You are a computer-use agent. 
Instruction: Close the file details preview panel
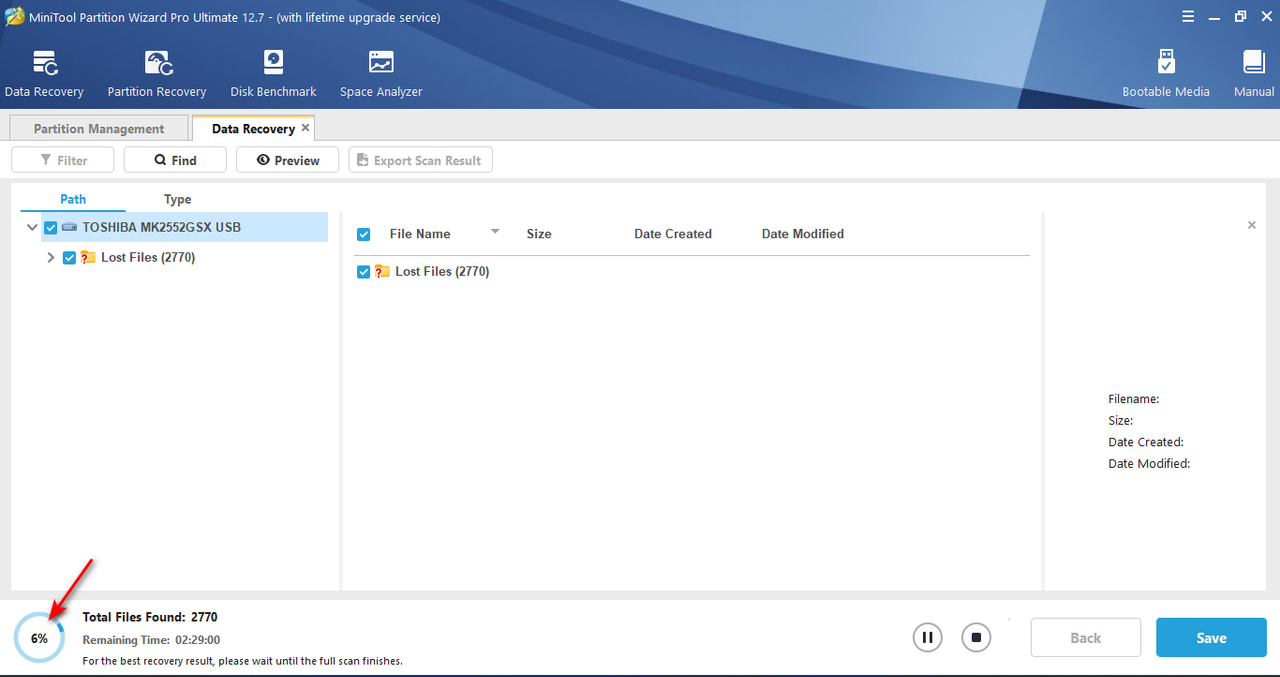[x=1252, y=226]
